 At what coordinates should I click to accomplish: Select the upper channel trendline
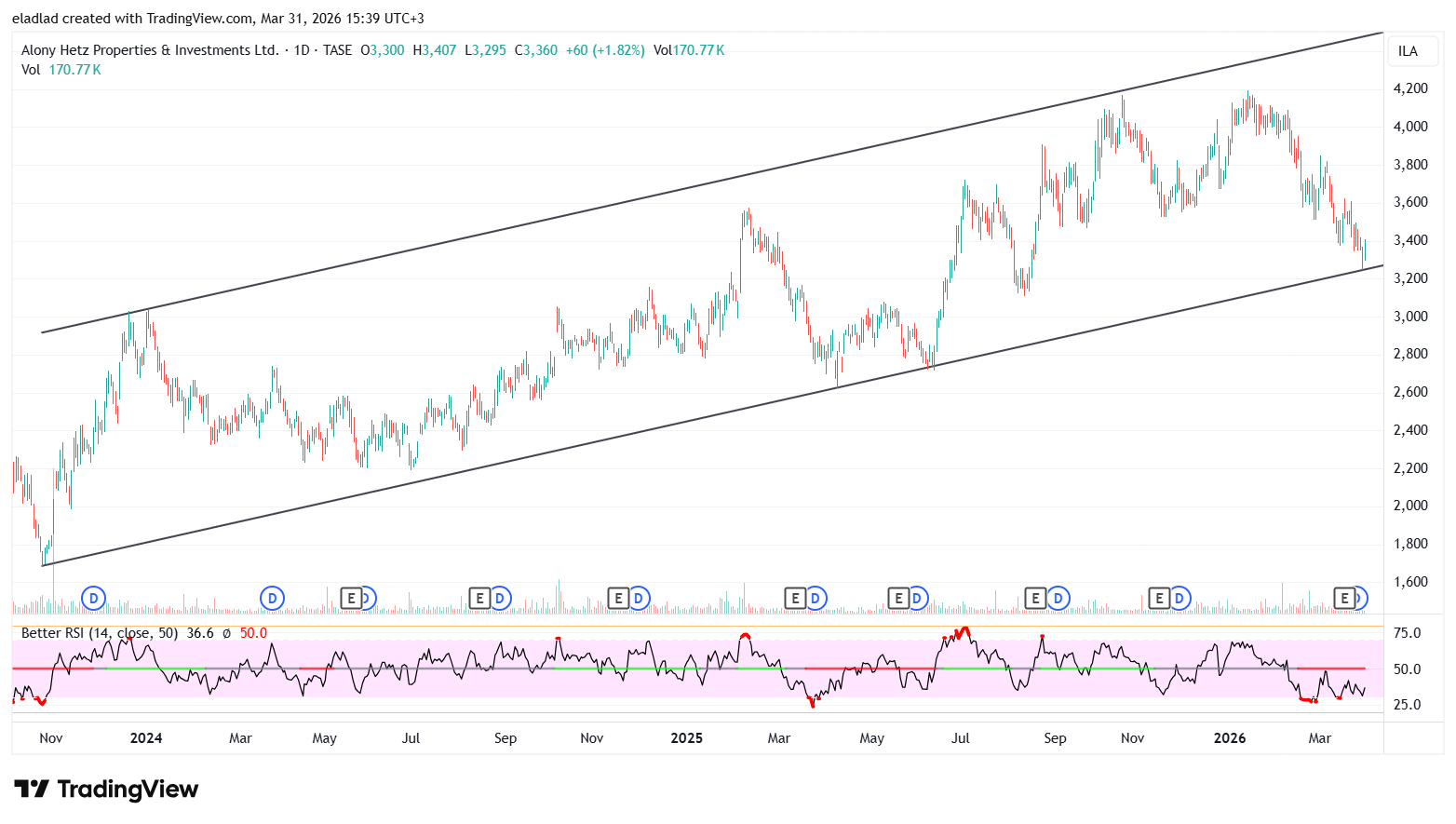coord(712,182)
